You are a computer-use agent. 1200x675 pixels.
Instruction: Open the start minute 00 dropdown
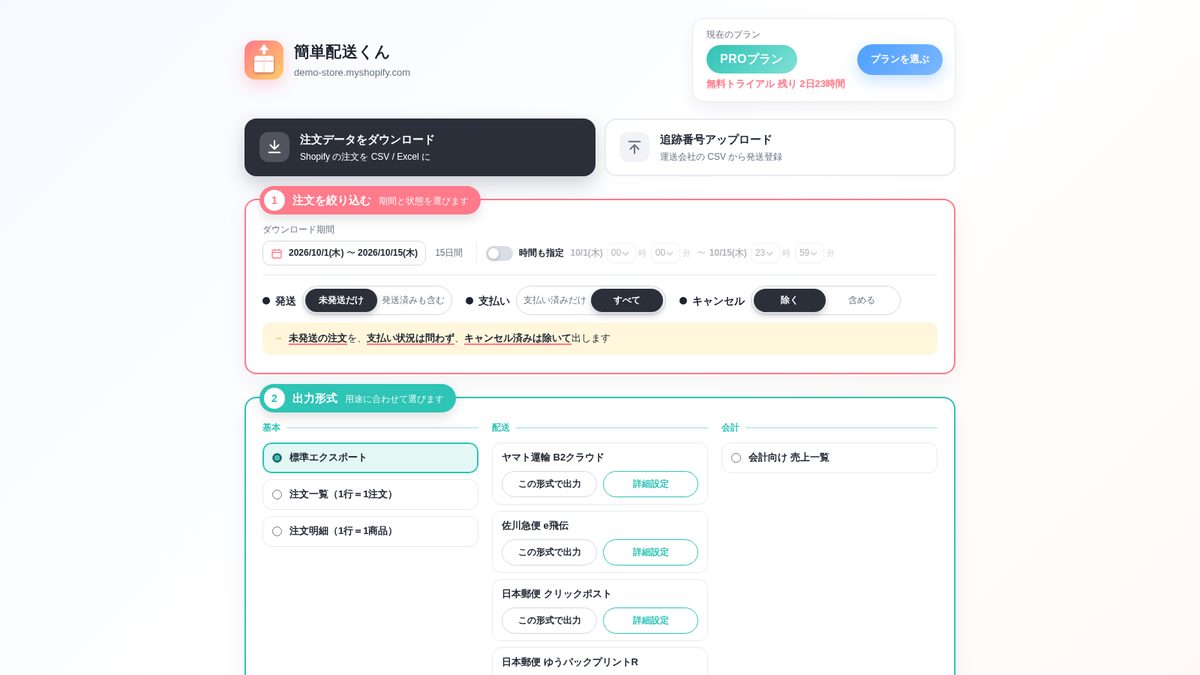pos(664,253)
